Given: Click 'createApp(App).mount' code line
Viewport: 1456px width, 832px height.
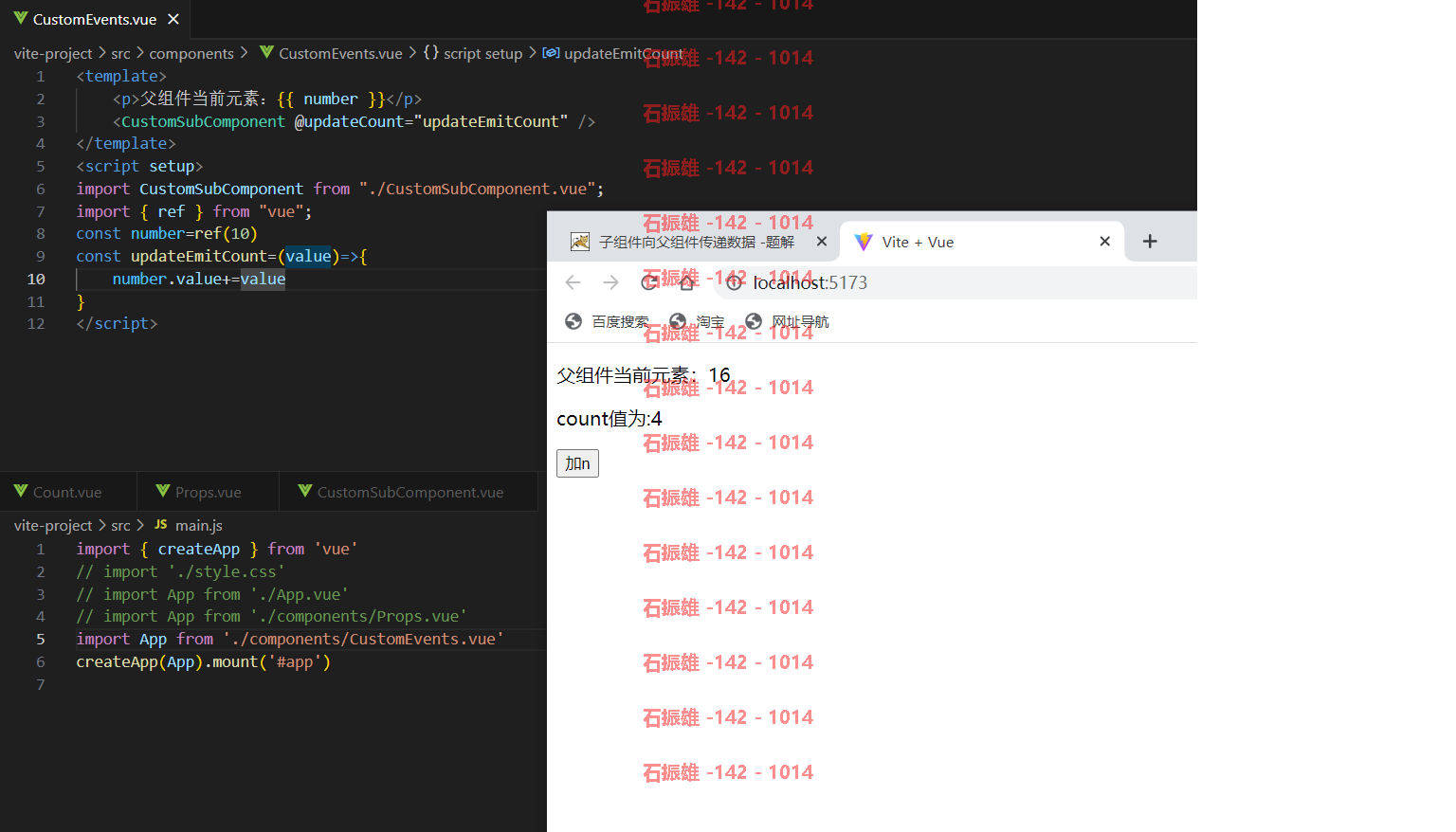Looking at the screenshot, I should 204,661.
